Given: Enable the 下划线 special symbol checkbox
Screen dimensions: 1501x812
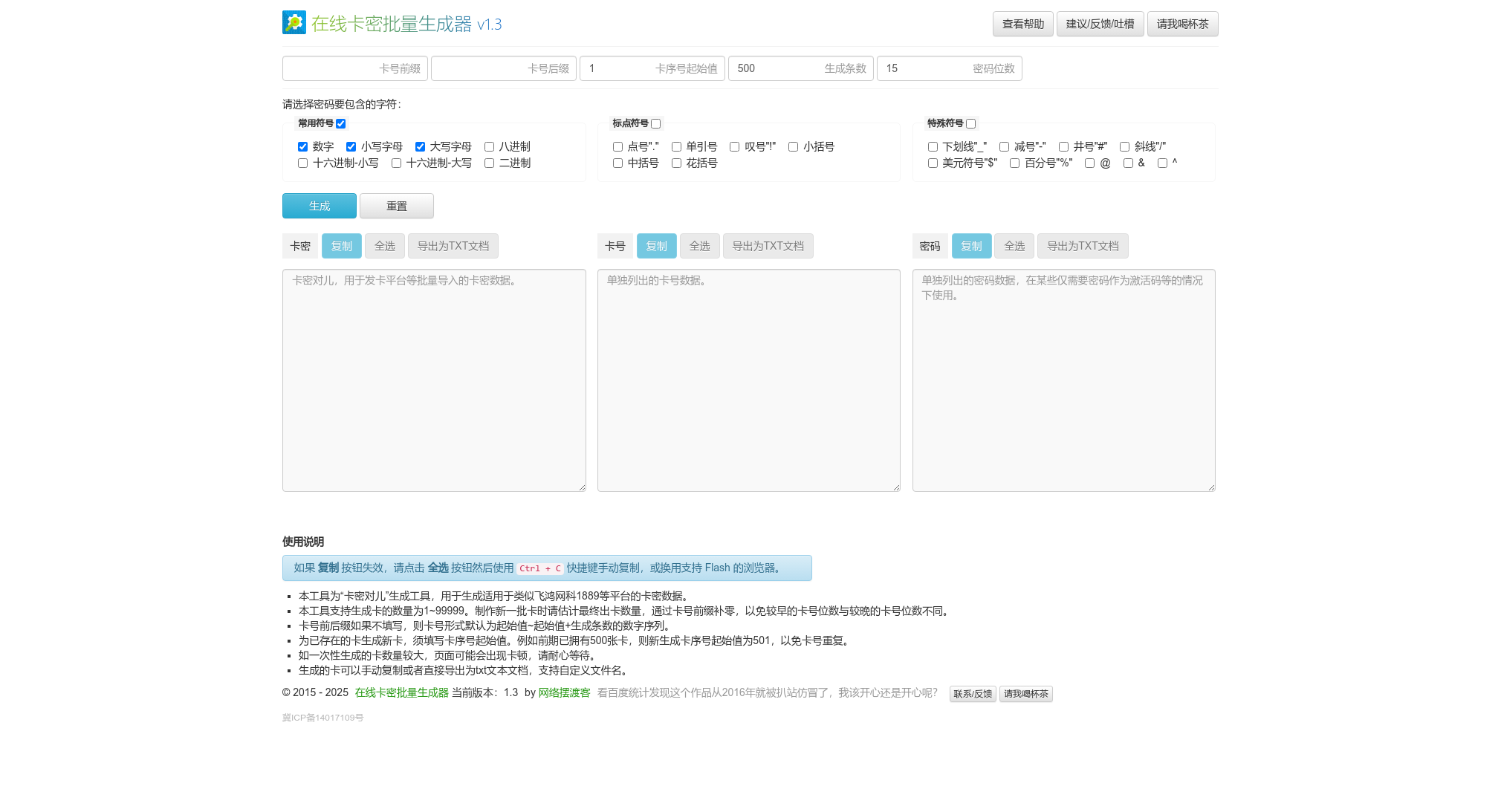Looking at the screenshot, I should click(933, 147).
